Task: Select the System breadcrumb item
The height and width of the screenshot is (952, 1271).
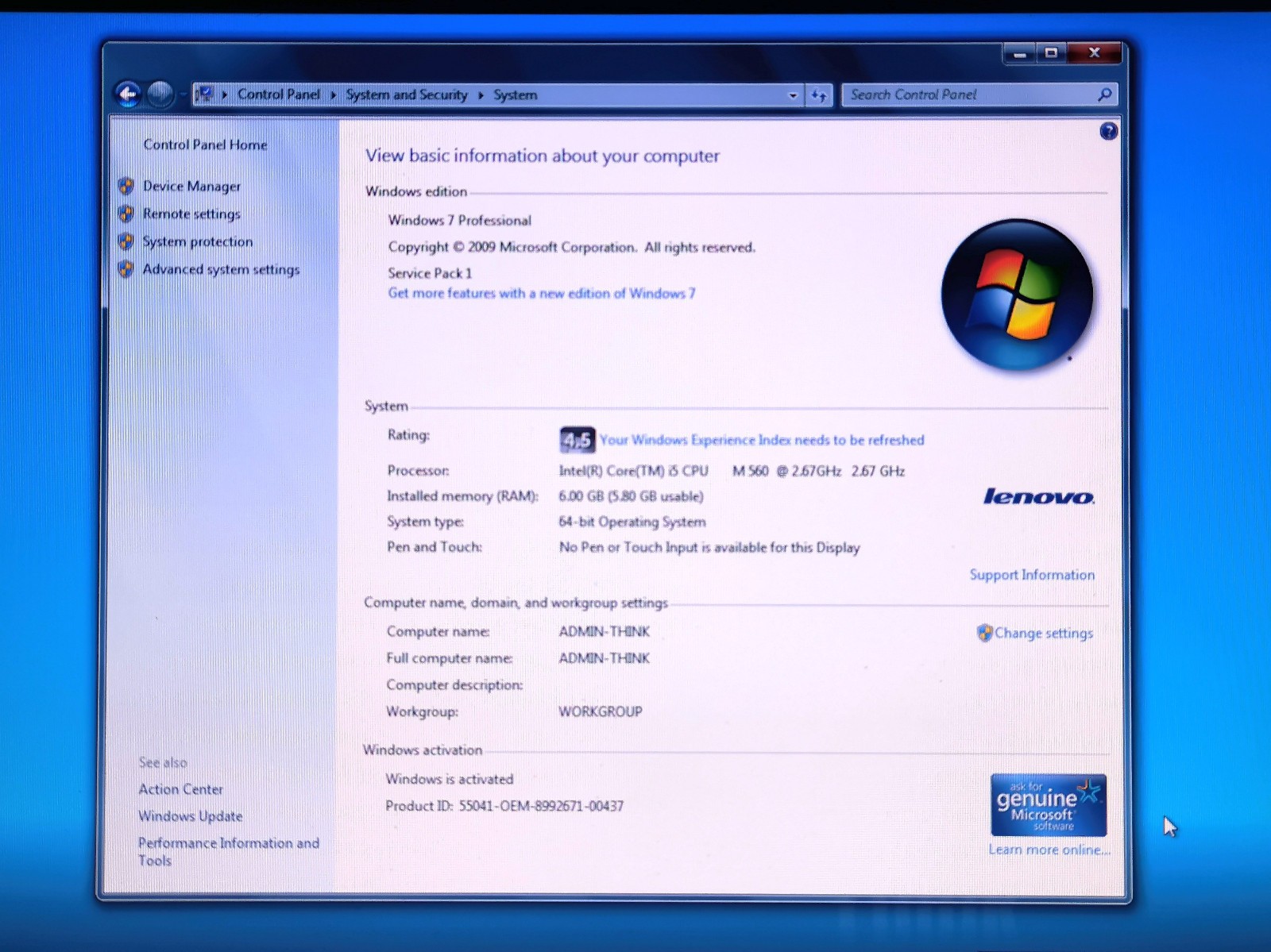Action: (x=516, y=95)
